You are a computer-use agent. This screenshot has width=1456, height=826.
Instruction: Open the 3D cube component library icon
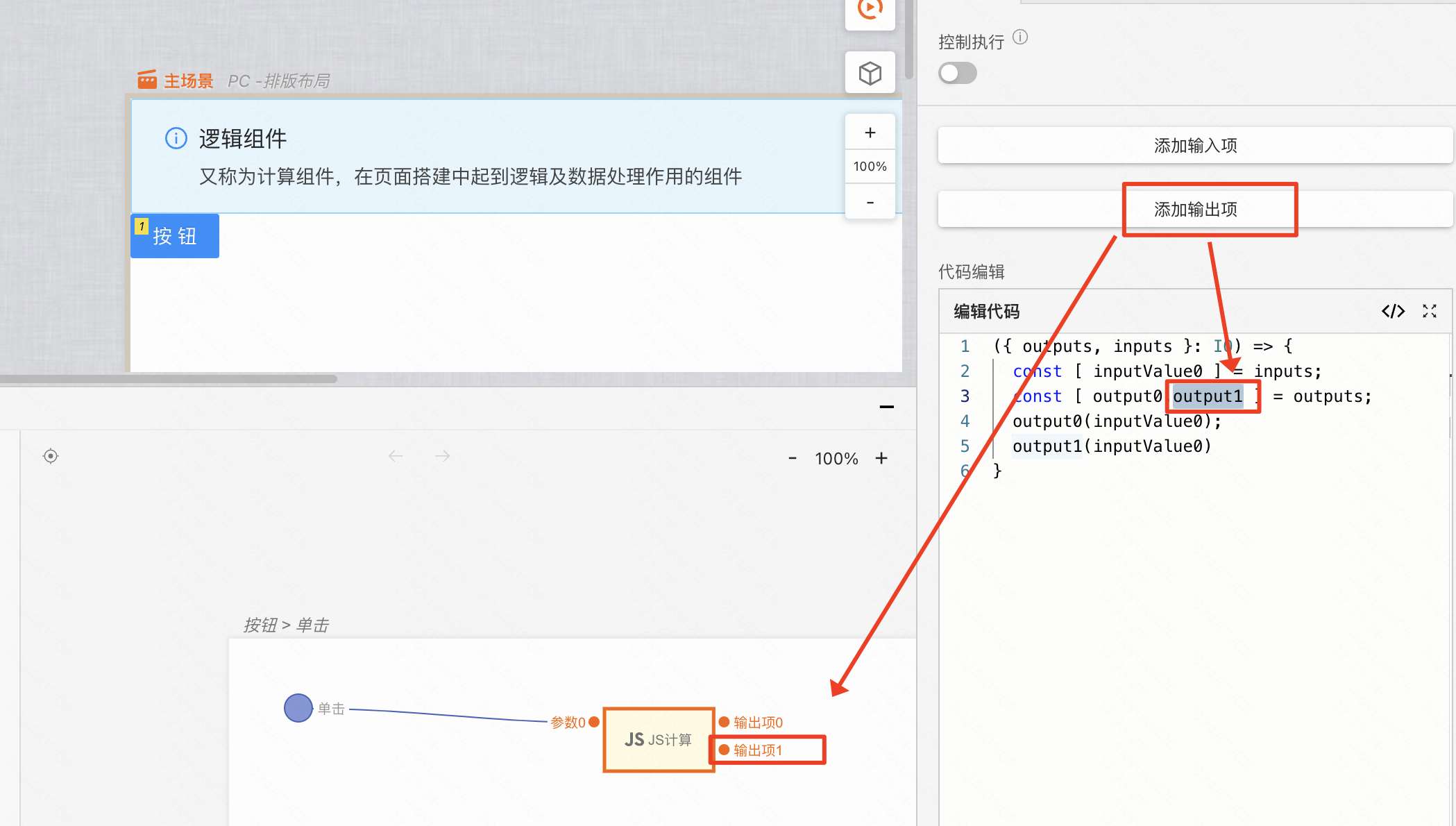click(x=870, y=73)
